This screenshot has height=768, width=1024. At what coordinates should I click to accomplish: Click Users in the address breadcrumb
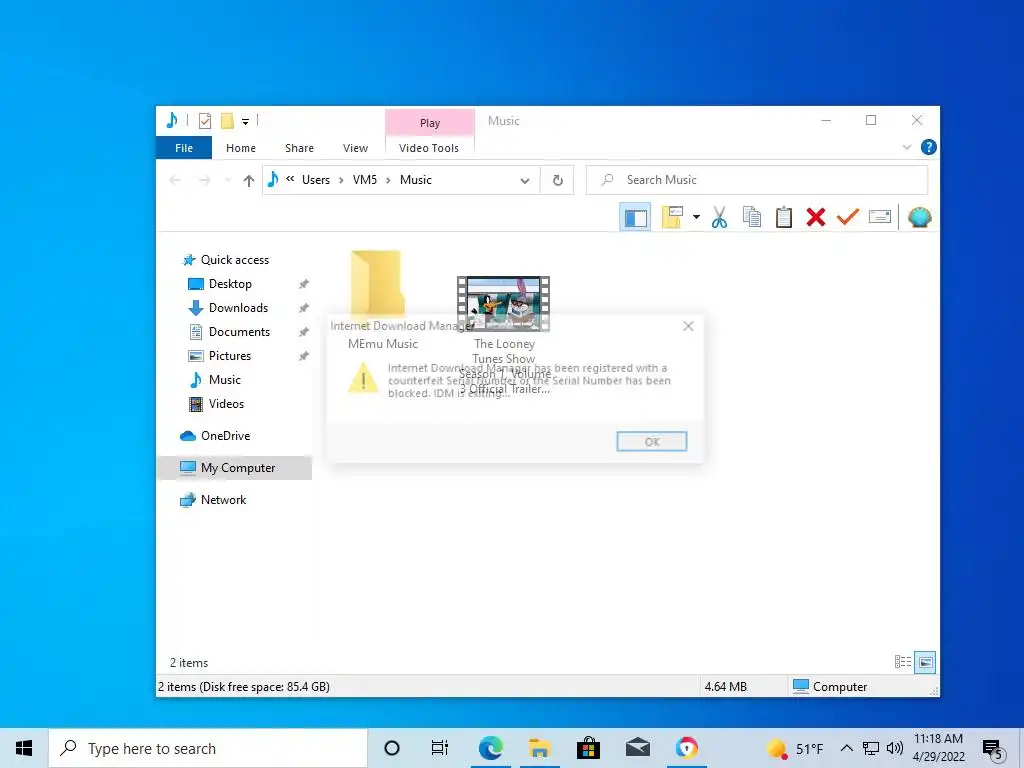(315, 180)
